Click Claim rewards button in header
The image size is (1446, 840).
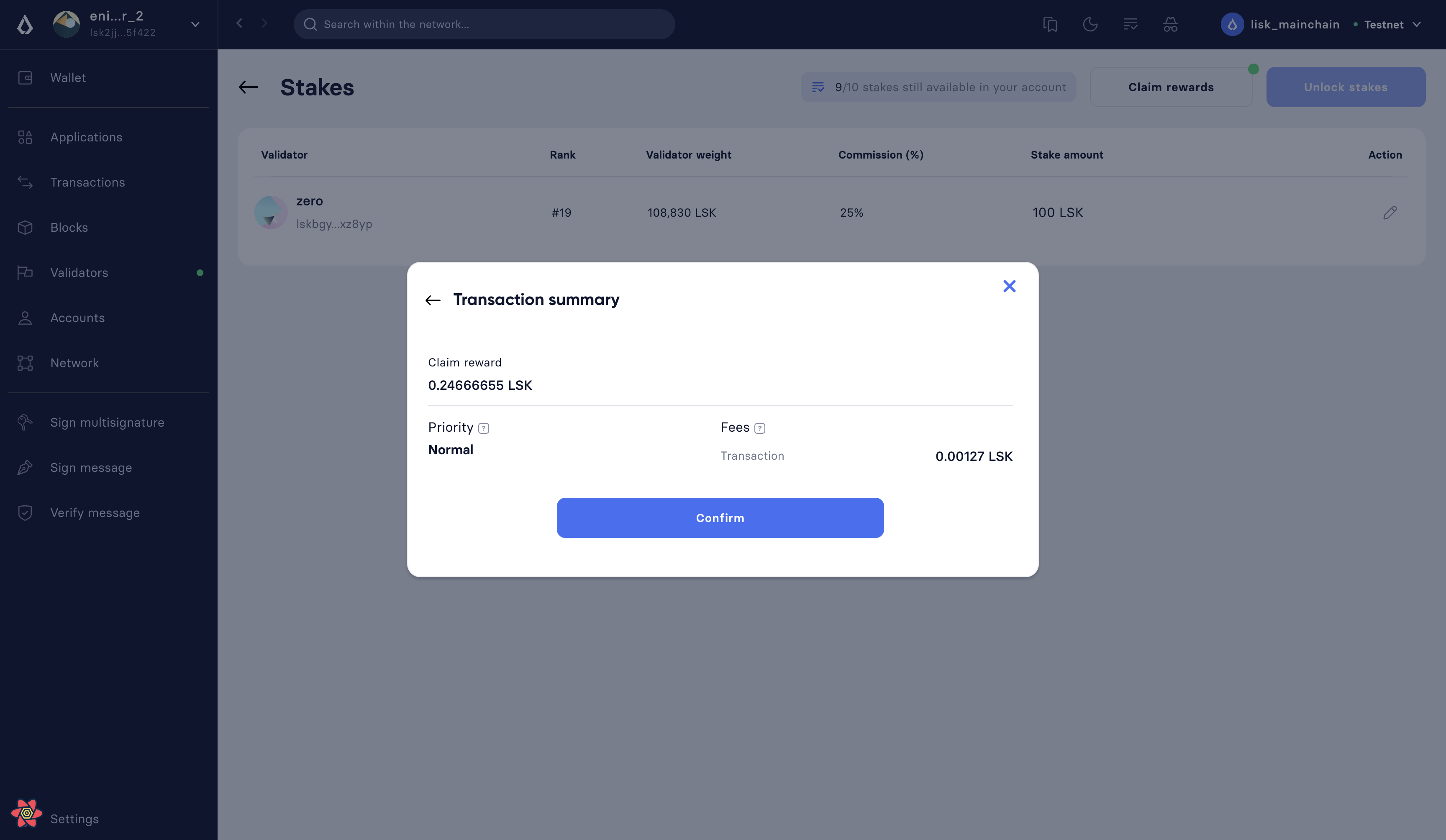(x=1171, y=87)
